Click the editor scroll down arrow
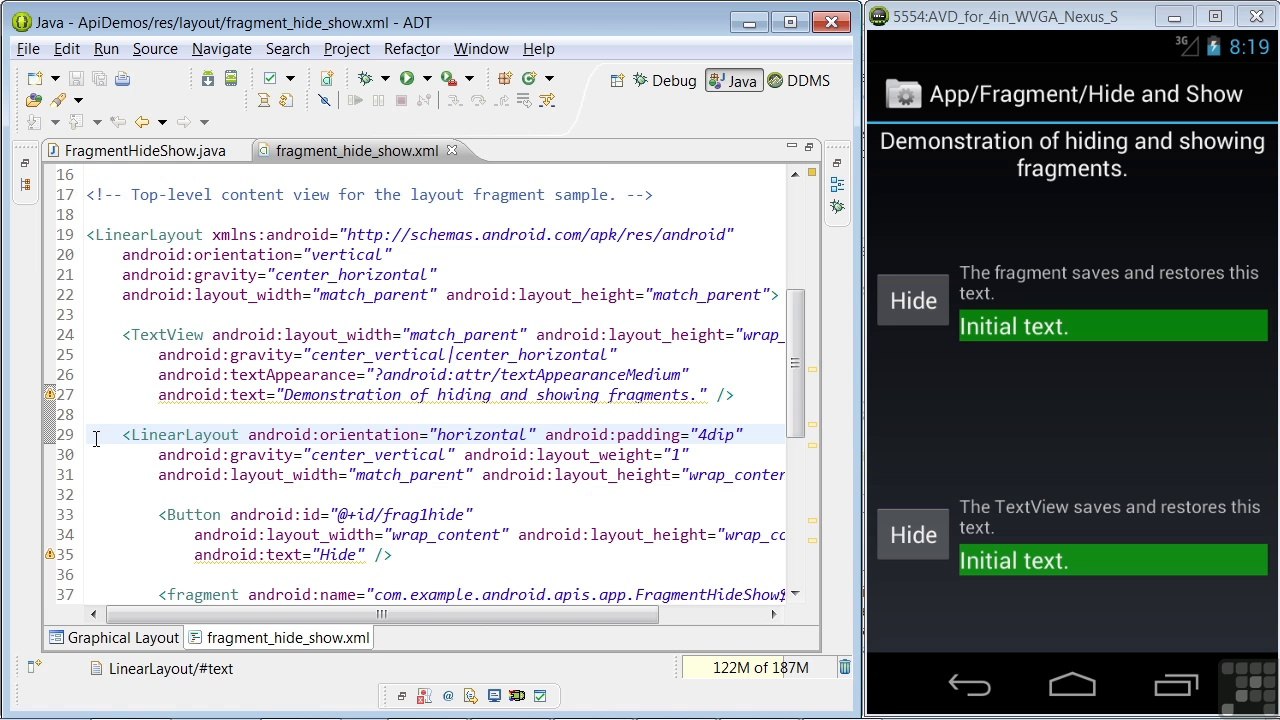Image resolution: width=1280 pixels, height=720 pixels. [795, 594]
